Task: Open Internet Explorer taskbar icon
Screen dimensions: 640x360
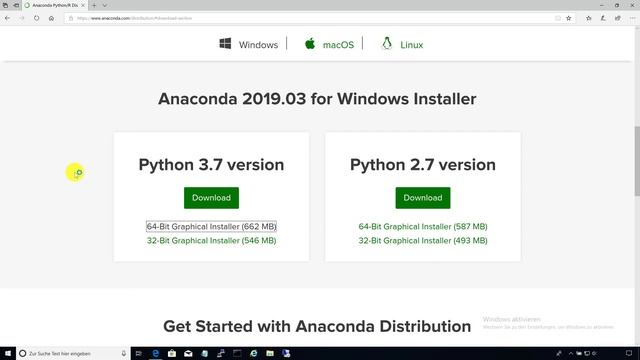Action: 253,353
